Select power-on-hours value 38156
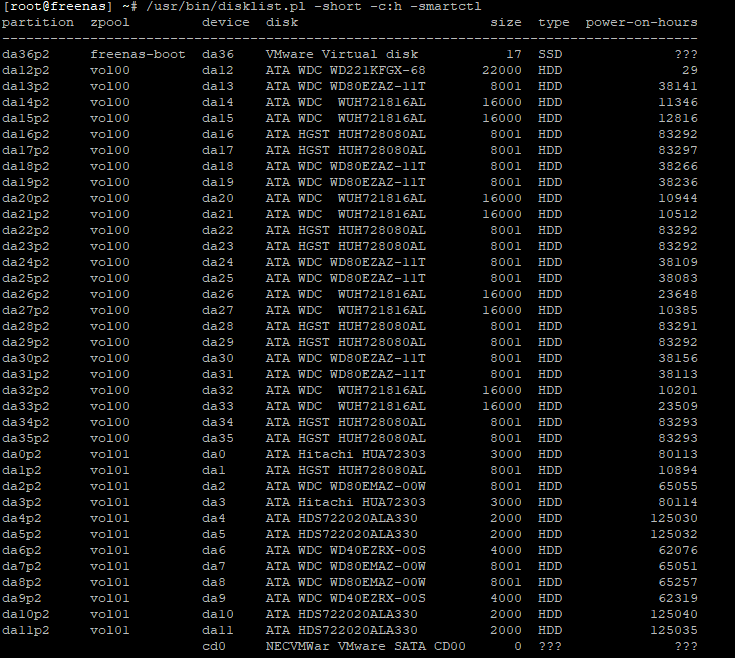The image size is (735, 658). pyautogui.click(x=678, y=358)
